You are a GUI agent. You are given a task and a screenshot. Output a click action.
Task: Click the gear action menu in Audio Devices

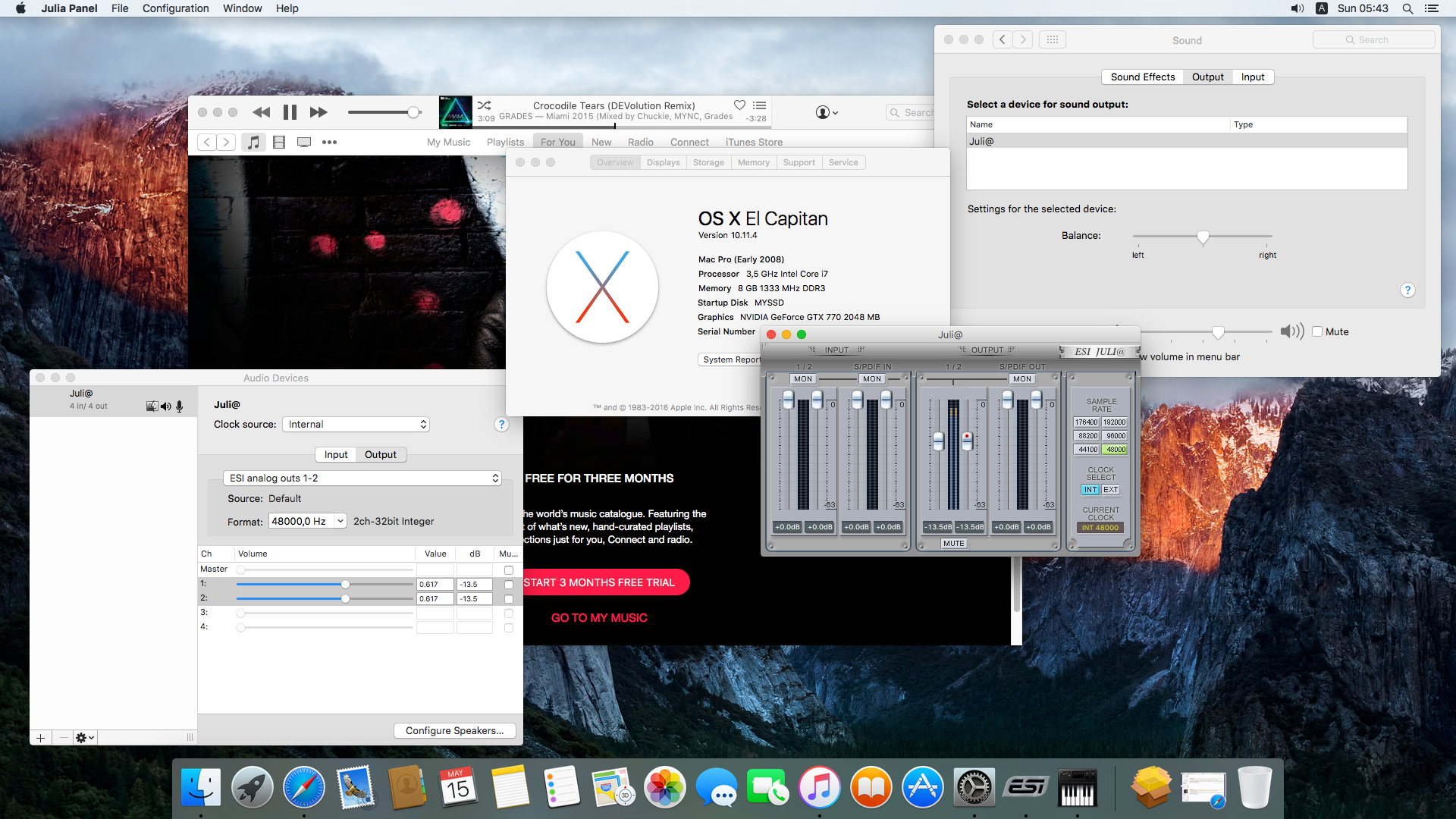84,738
